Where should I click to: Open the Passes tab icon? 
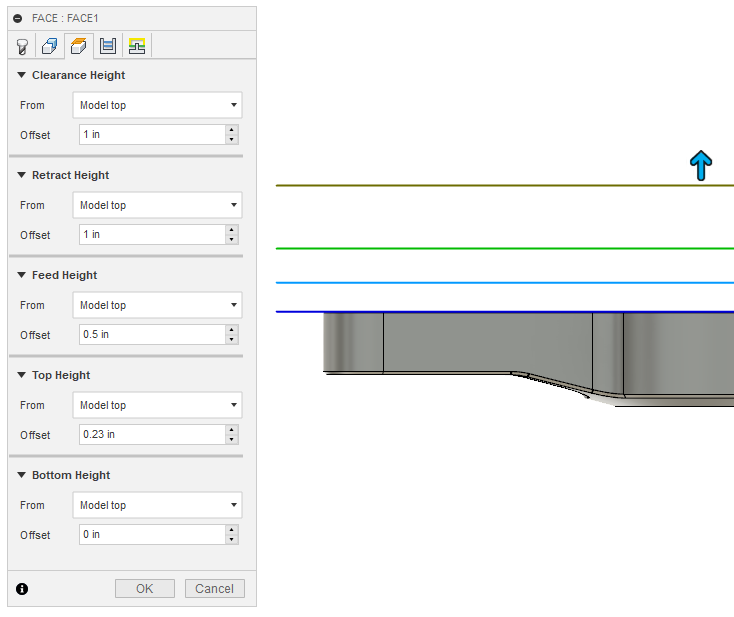108,46
